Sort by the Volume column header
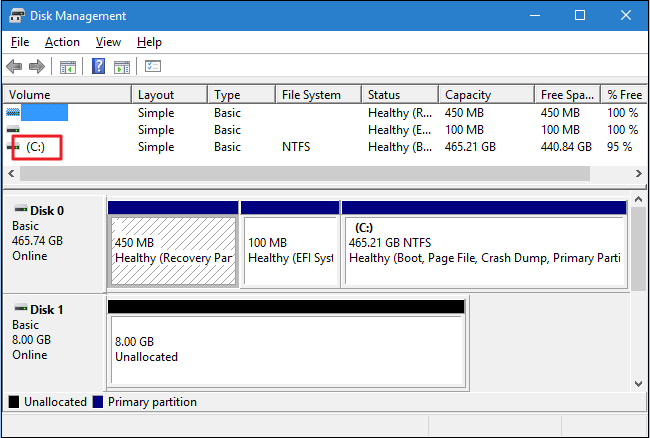650x438 pixels. tap(66, 95)
